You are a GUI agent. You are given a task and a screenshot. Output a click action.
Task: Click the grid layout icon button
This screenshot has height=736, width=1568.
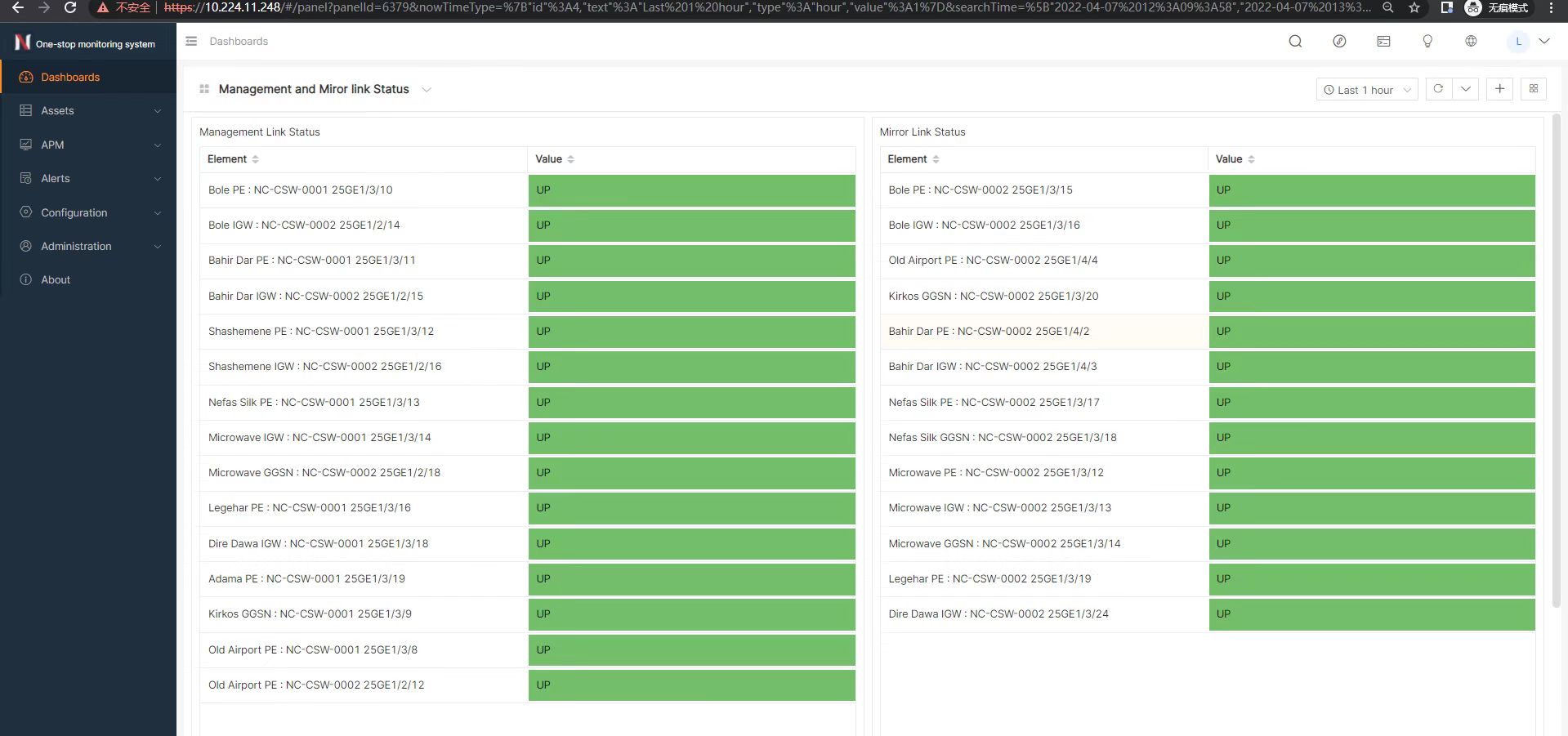point(1534,89)
